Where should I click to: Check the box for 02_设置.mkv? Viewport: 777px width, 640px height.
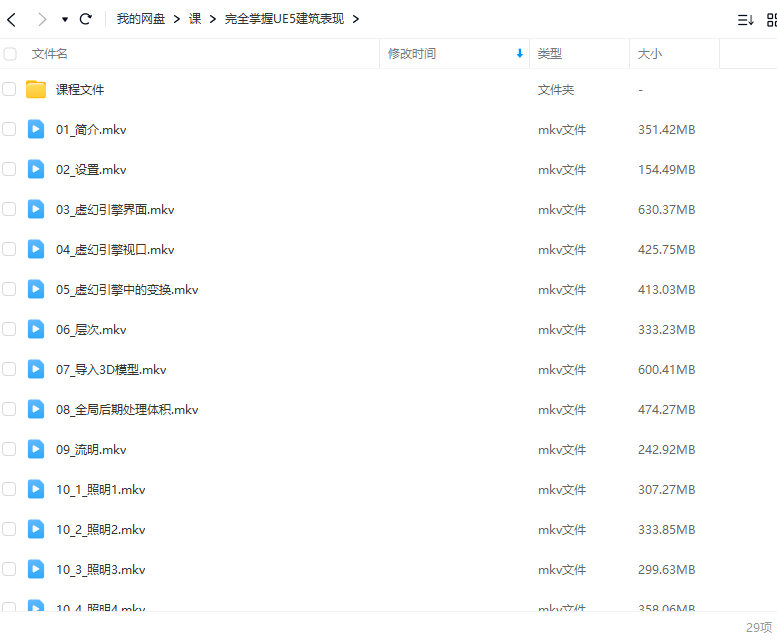coord(9,169)
